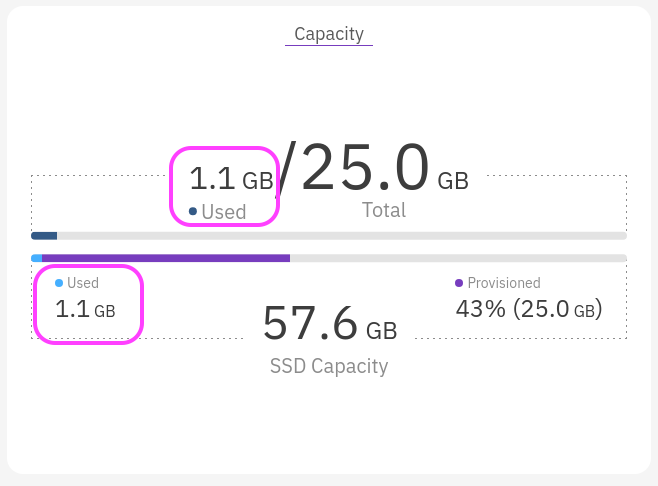This screenshot has width=658, height=486.
Task: Click the light blue segment of lower bar
Action: tap(37, 258)
